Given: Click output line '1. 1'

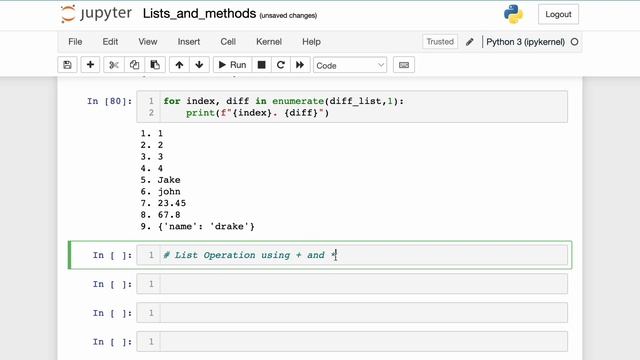Looking at the screenshot, I should point(152,133).
